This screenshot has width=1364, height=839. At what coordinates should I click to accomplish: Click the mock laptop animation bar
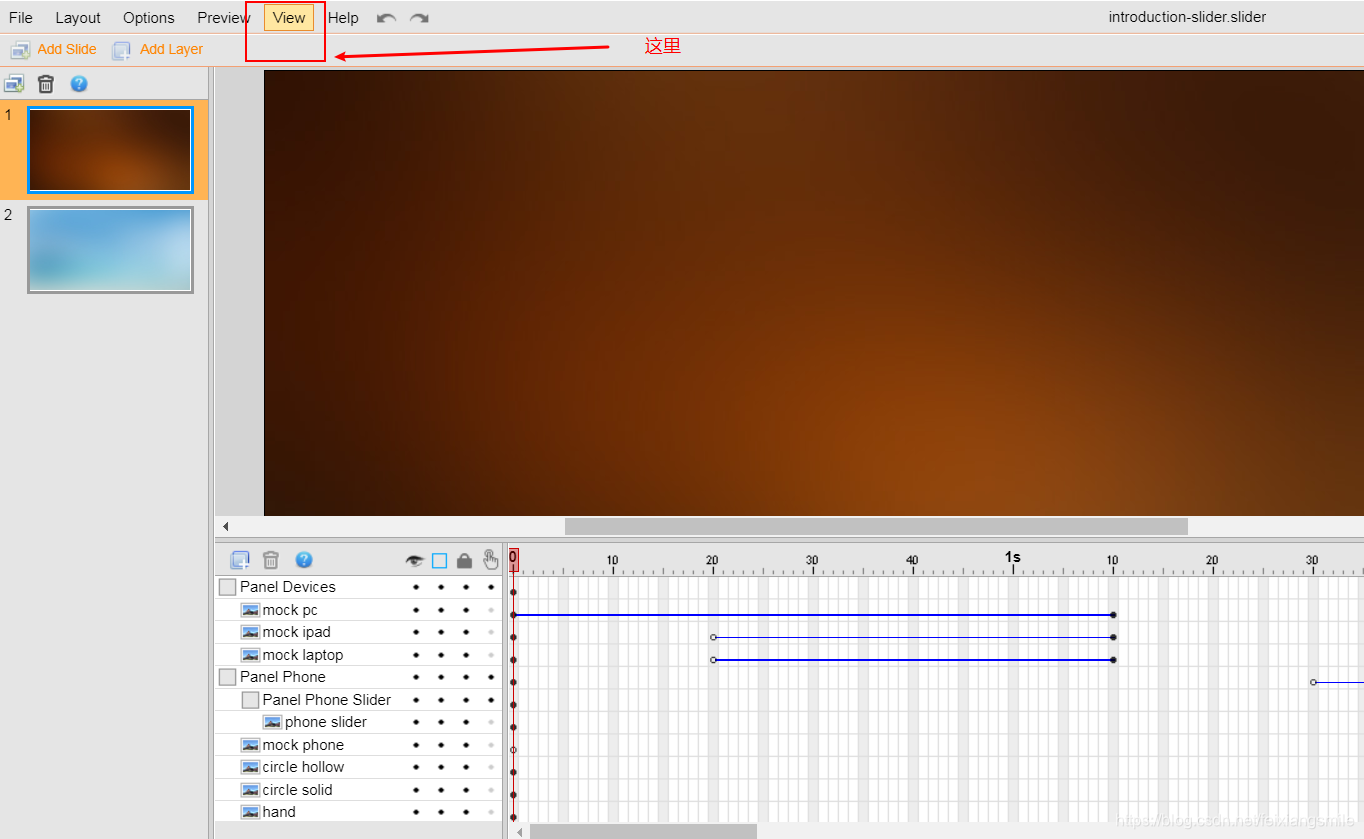(x=913, y=660)
